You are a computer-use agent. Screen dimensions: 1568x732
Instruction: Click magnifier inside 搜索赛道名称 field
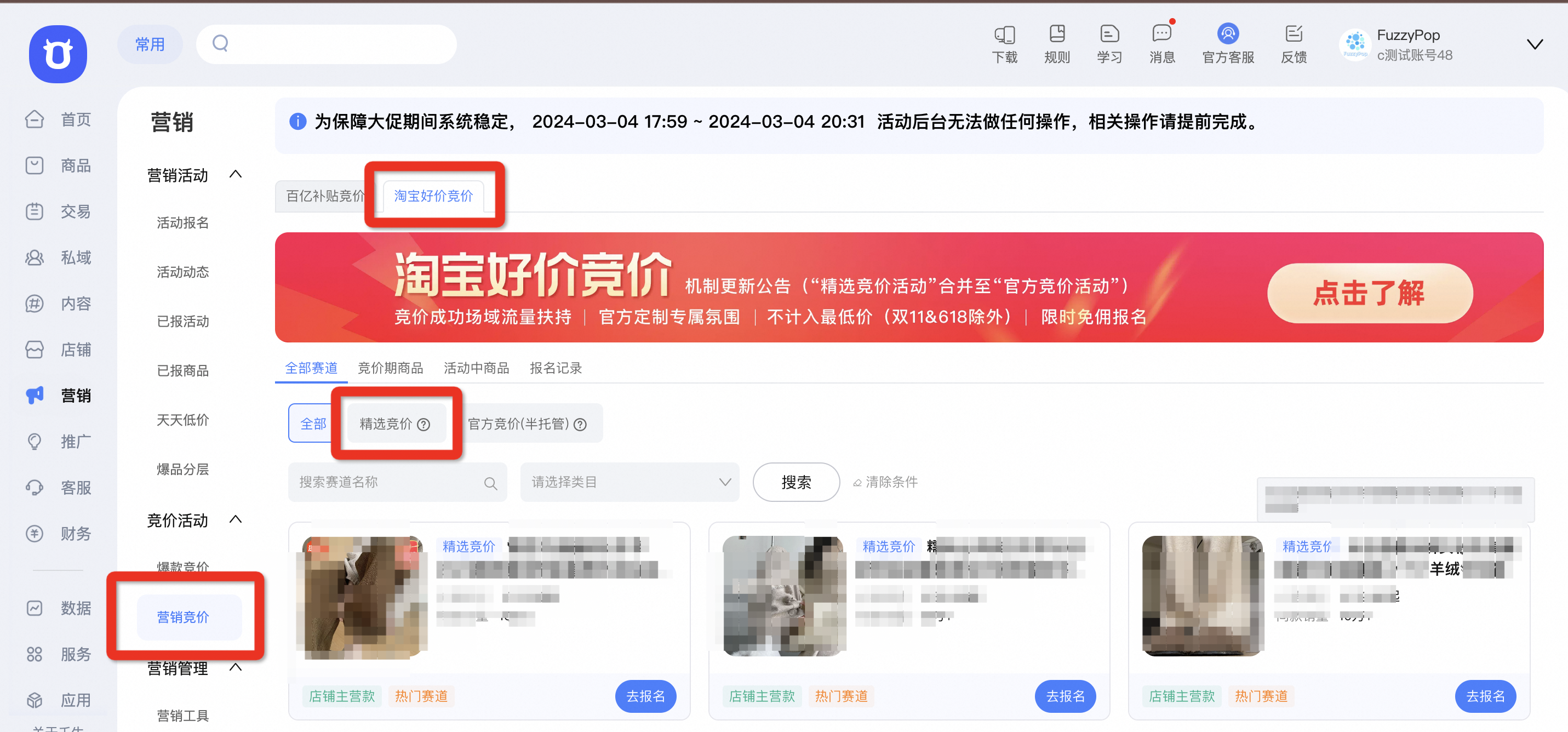[490, 484]
